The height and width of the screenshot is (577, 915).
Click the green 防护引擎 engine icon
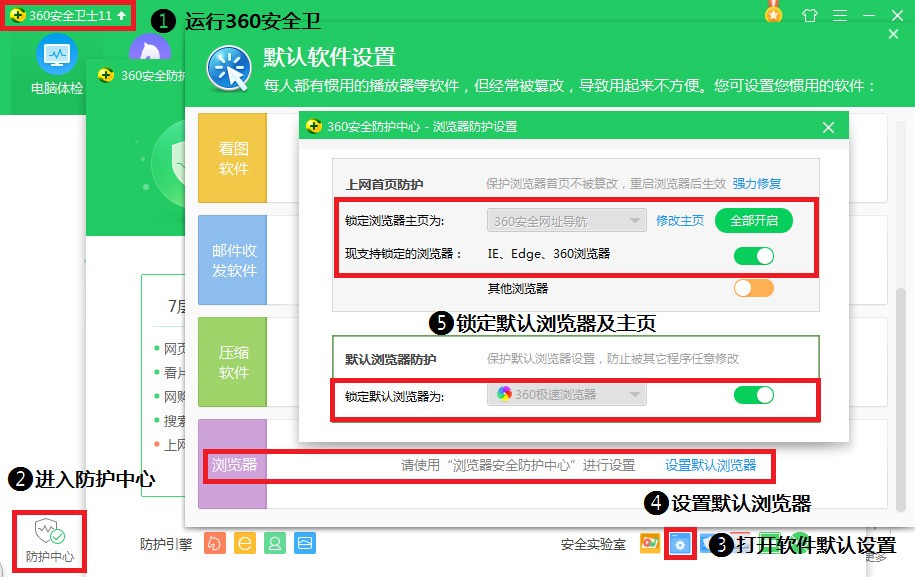pos(275,543)
